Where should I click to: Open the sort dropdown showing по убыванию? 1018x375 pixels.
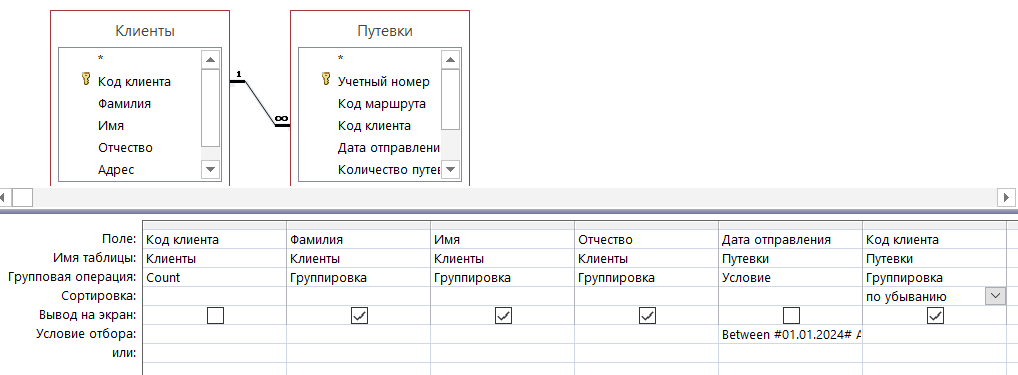coord(995,296)
